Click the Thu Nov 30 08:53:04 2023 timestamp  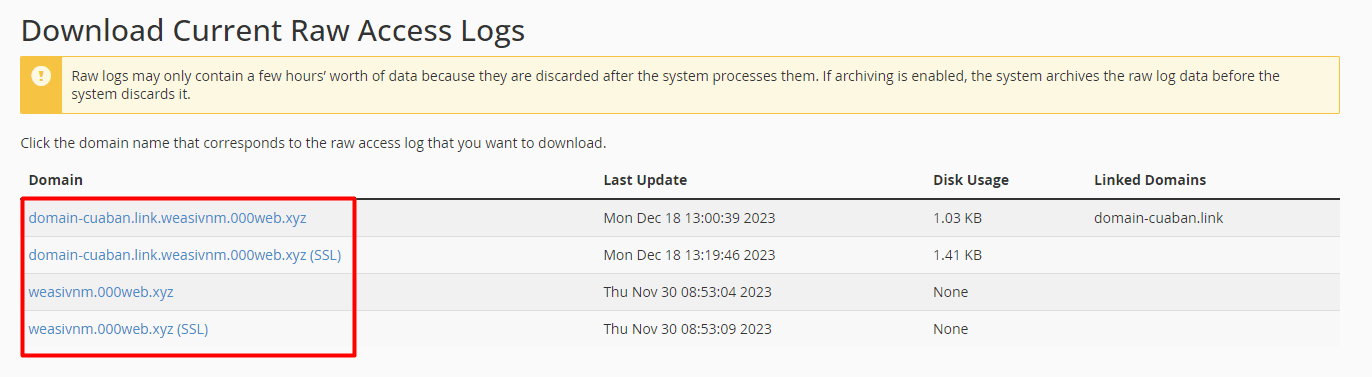pos(687,292)
